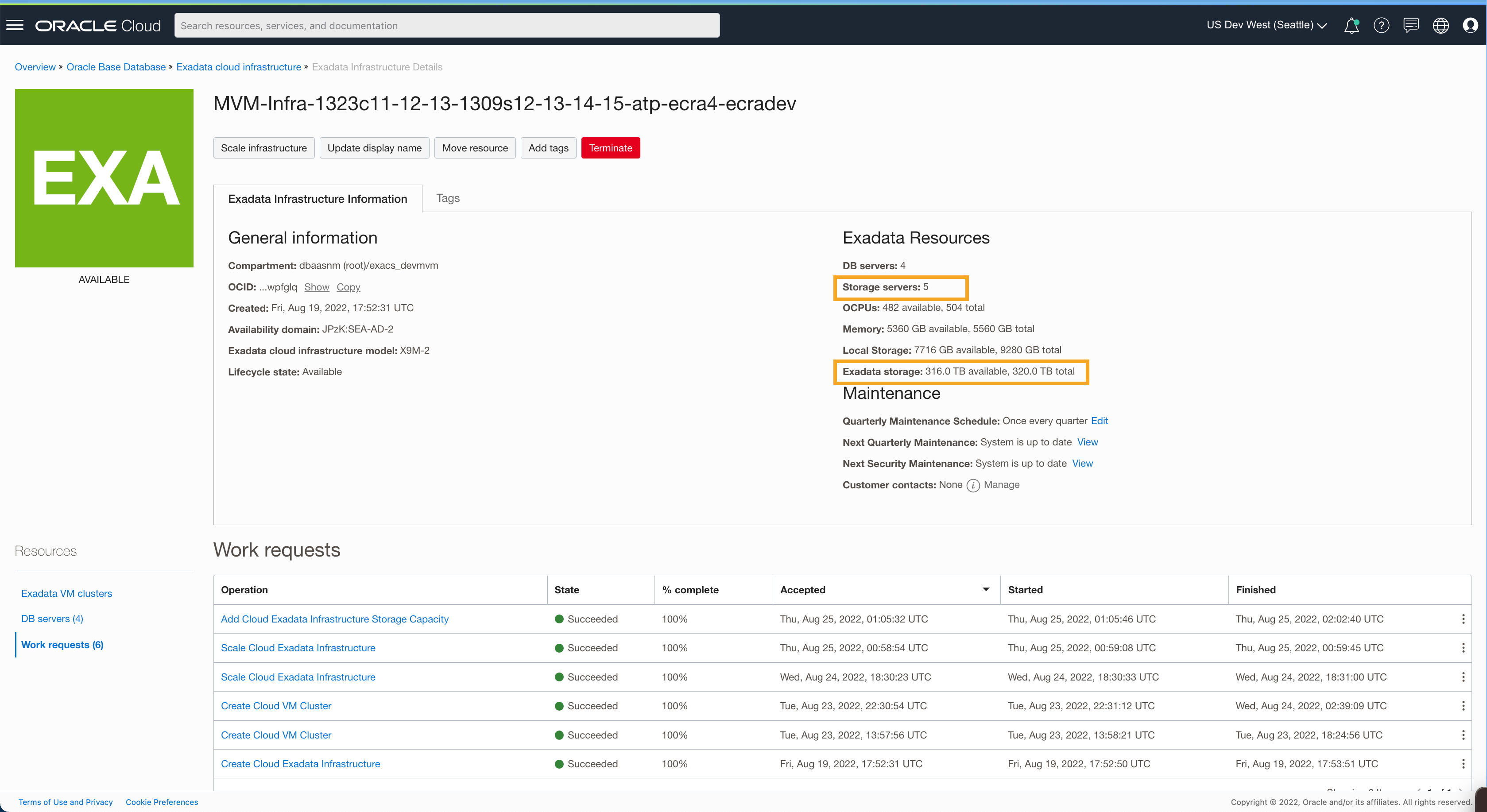Edit the Quarterly Maintenance Schedule
Screen dimensions: 1487x812
click(1099, 421)
